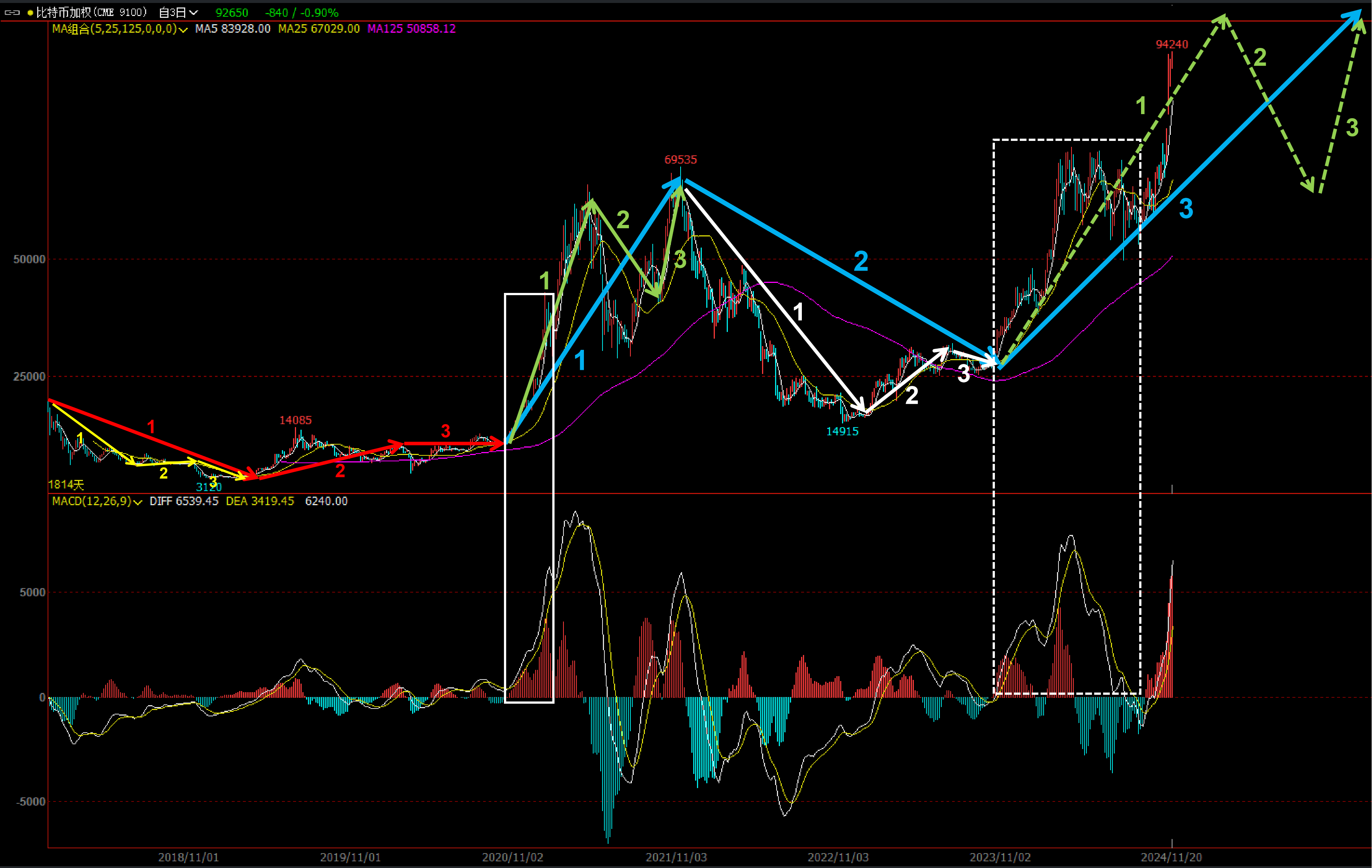Expand the MACD(12,26,9) indicator dropdown

pyautogui.click(x=137, y=502)
